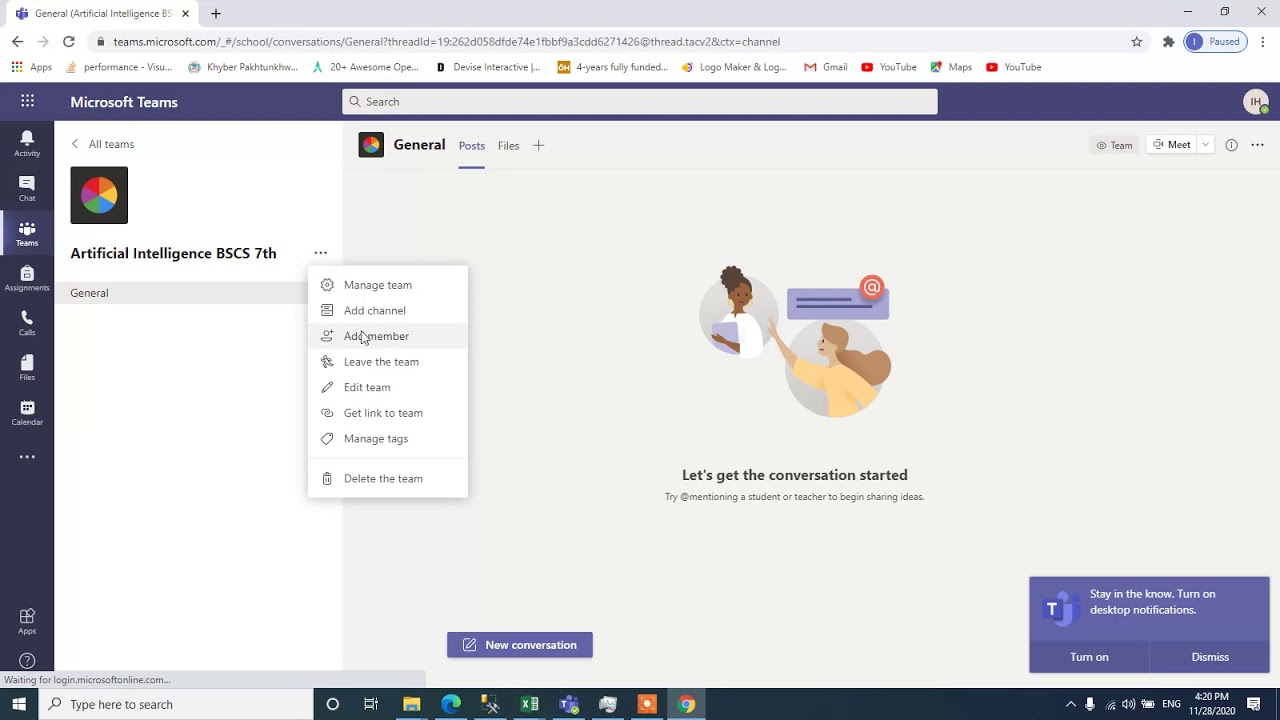This screenshot has width=1280, height=720.
Task: Click the Windows taskbar search box
Action: (176, 704)
